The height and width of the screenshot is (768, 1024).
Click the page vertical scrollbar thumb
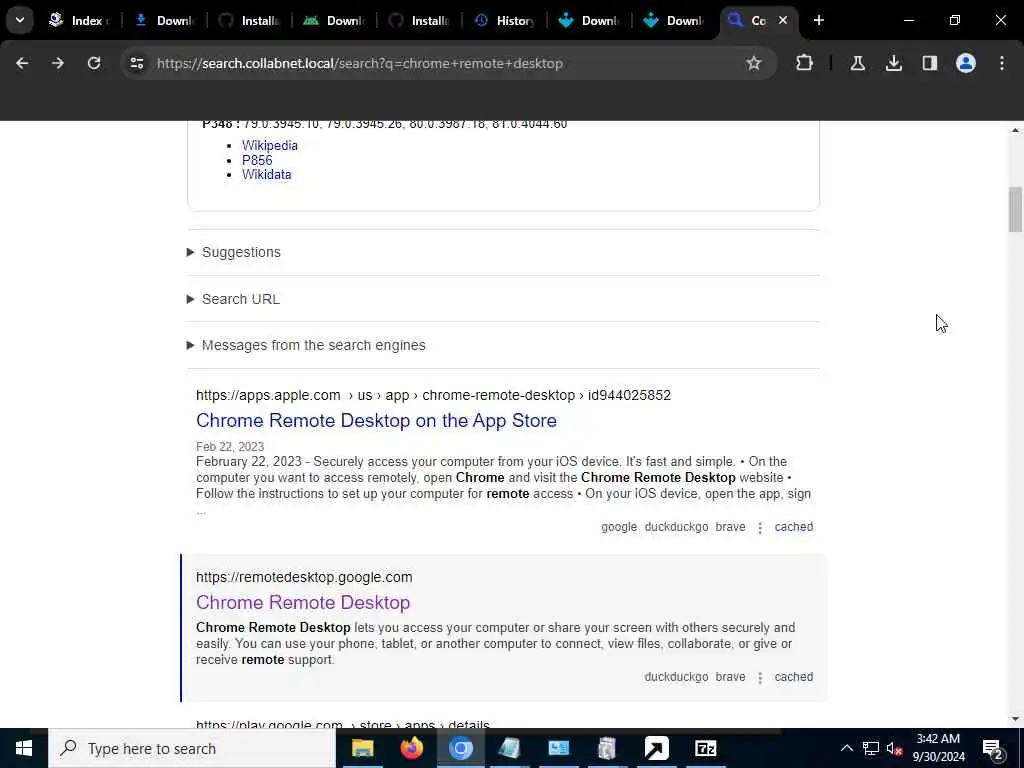1015,210
